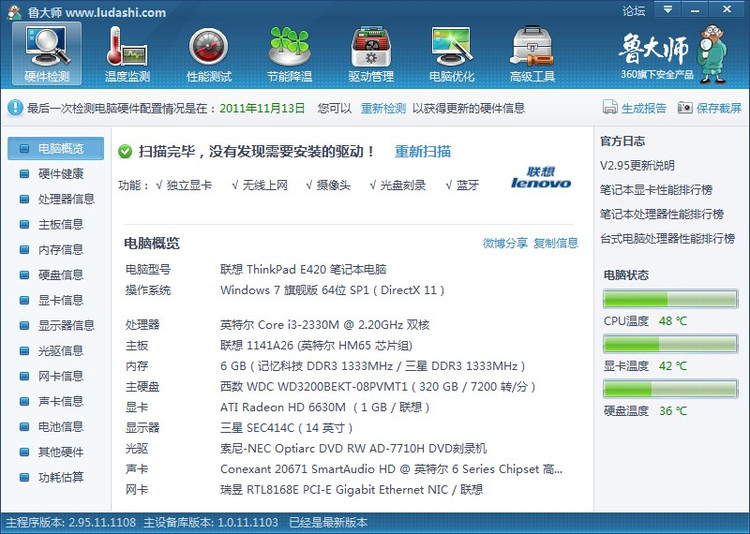This screenshot has height=534, width=750.
Task: Click the Conexant 20671 SmartAudio HD text
Action: point(391,469)
